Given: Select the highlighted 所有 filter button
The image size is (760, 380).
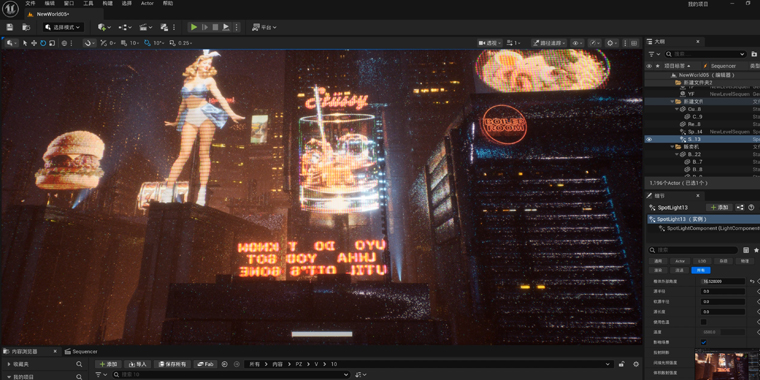Looking at the screenshot, I should click(701, 270).
